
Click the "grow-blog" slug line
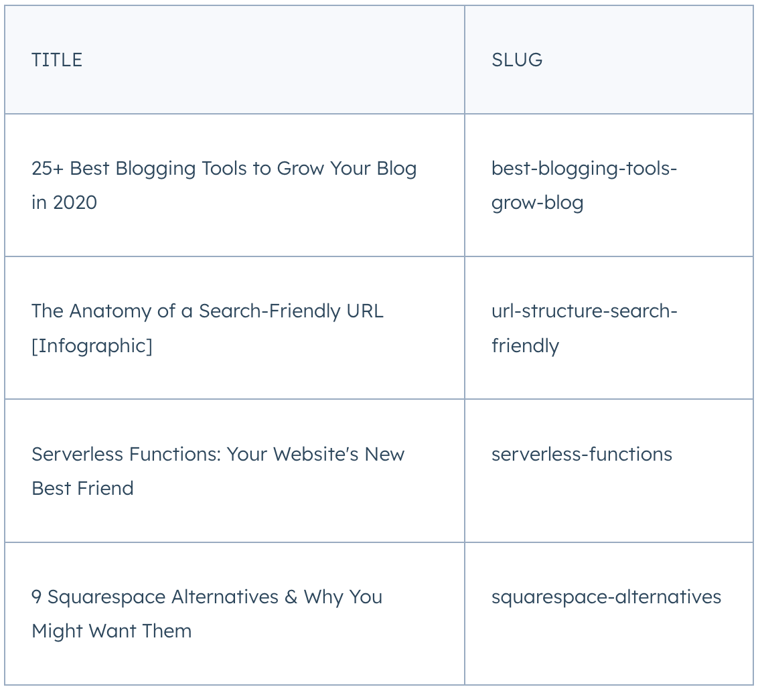(x=537, y=203)
